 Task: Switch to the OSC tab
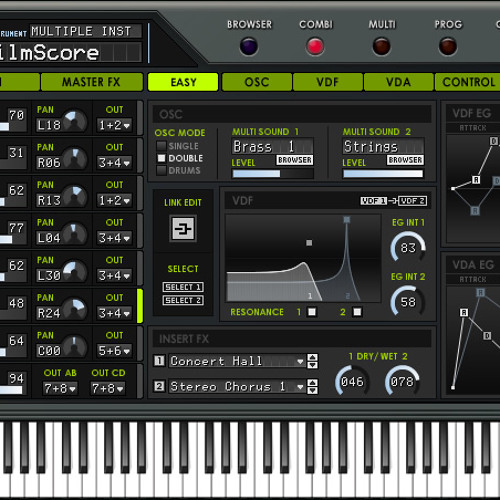257,82
